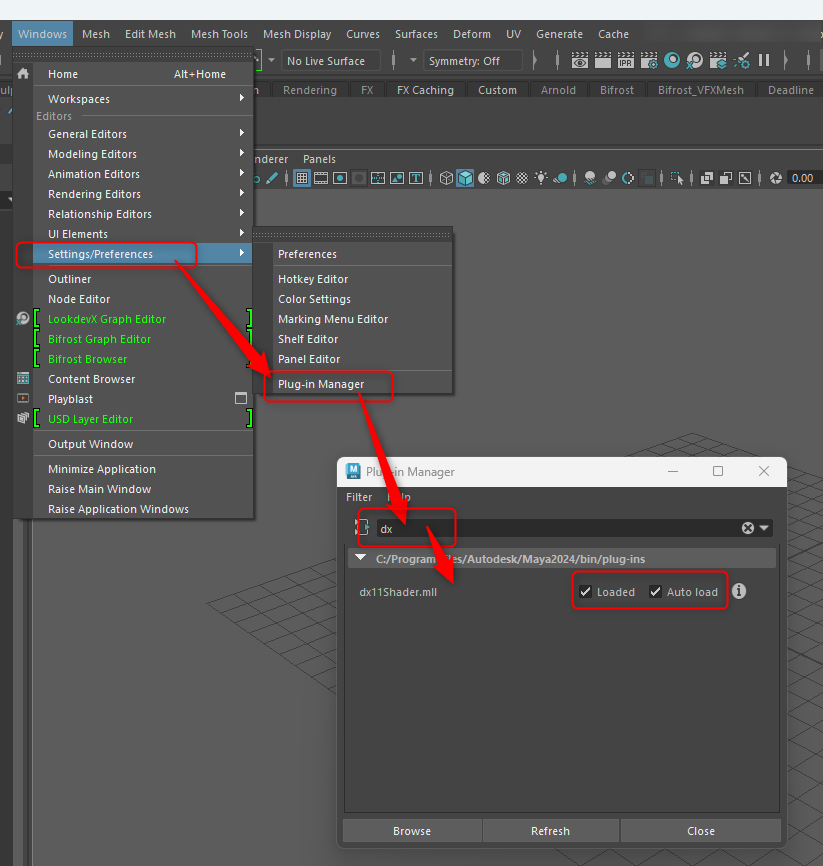Click the Render Setup layers clapperboard icon

click(718, 60)
